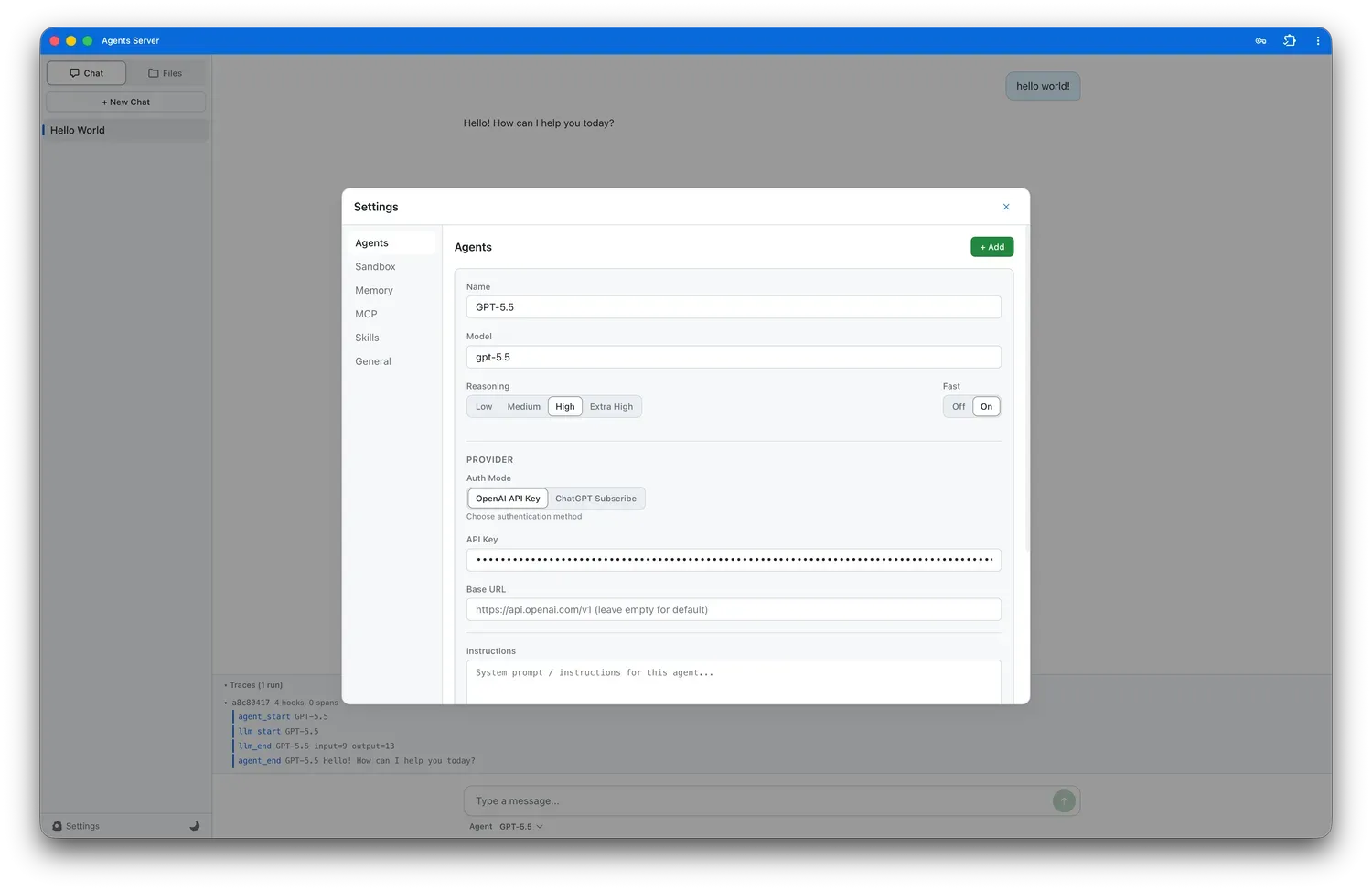
Task: Select the Chat tab
Action: pyautogui.click(x=86, y=73)
